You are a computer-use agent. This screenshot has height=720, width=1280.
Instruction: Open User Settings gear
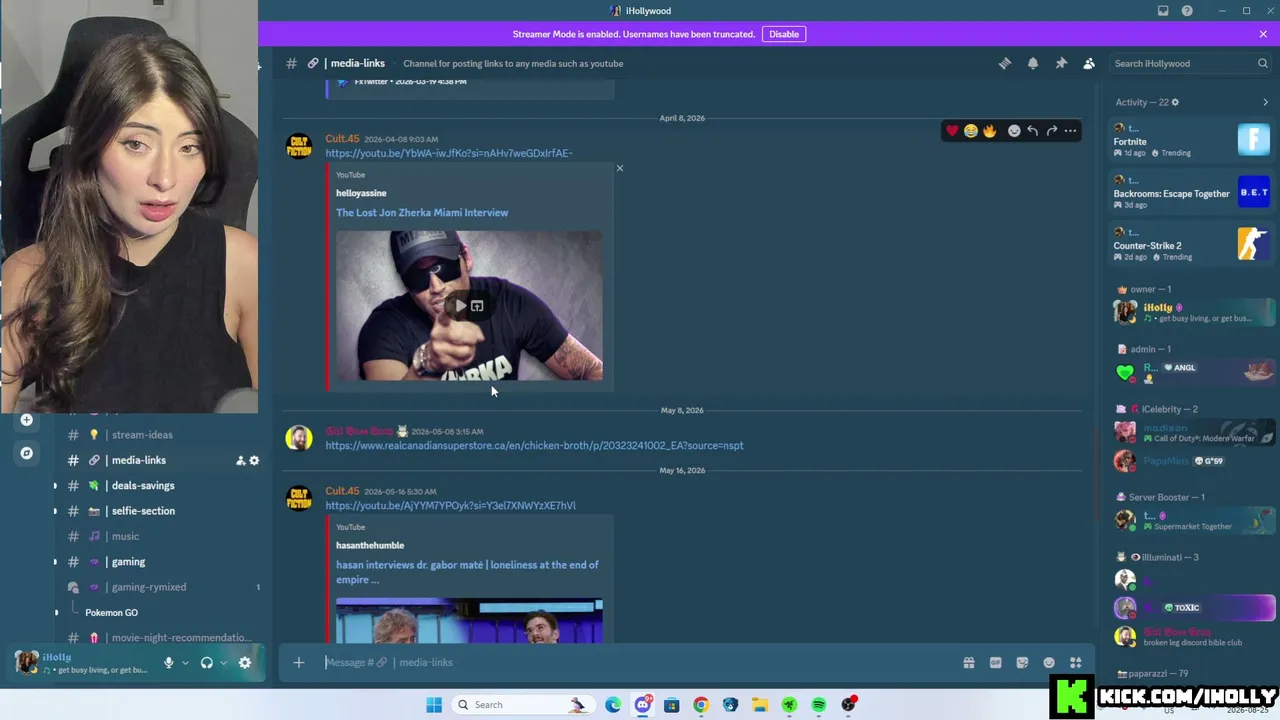245,662
